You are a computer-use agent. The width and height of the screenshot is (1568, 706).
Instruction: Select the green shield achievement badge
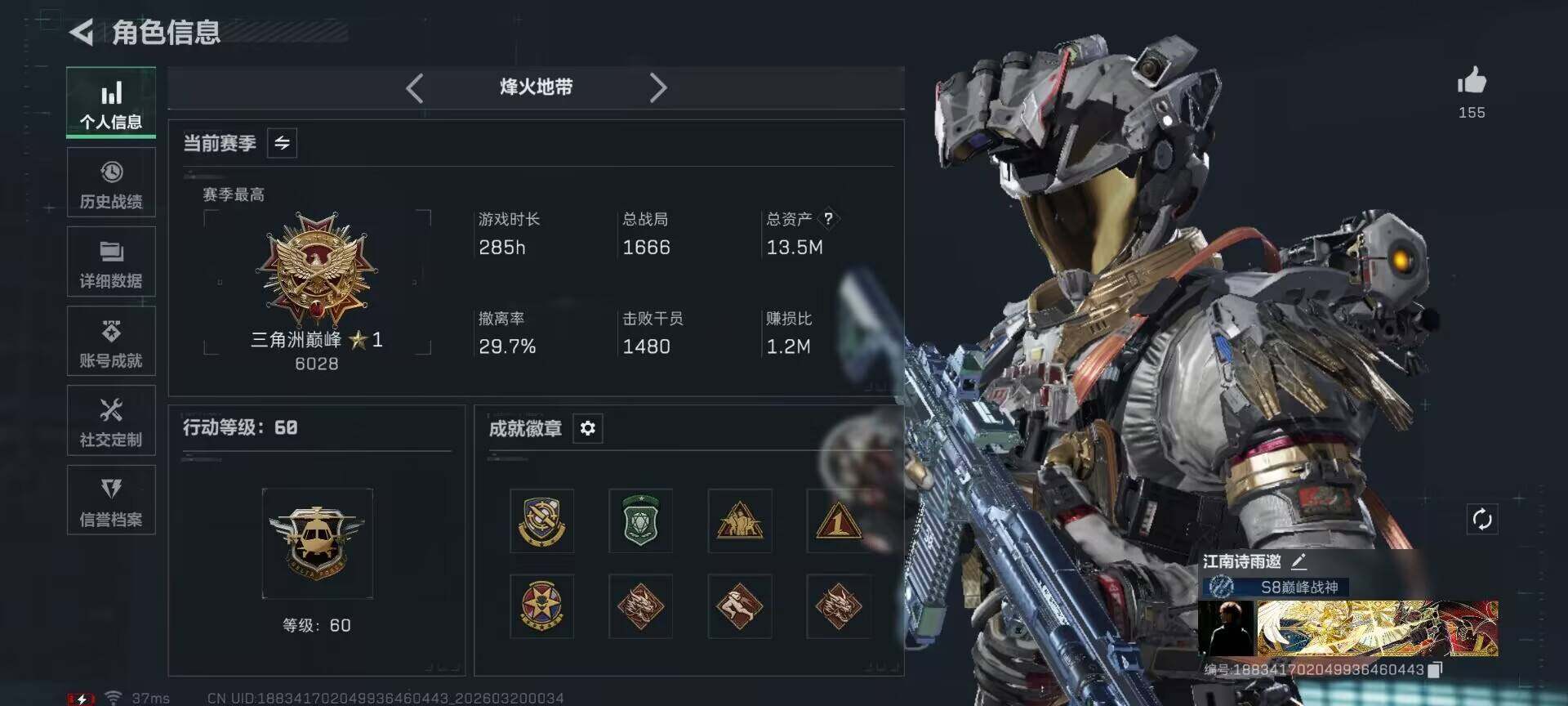[641, 521]
